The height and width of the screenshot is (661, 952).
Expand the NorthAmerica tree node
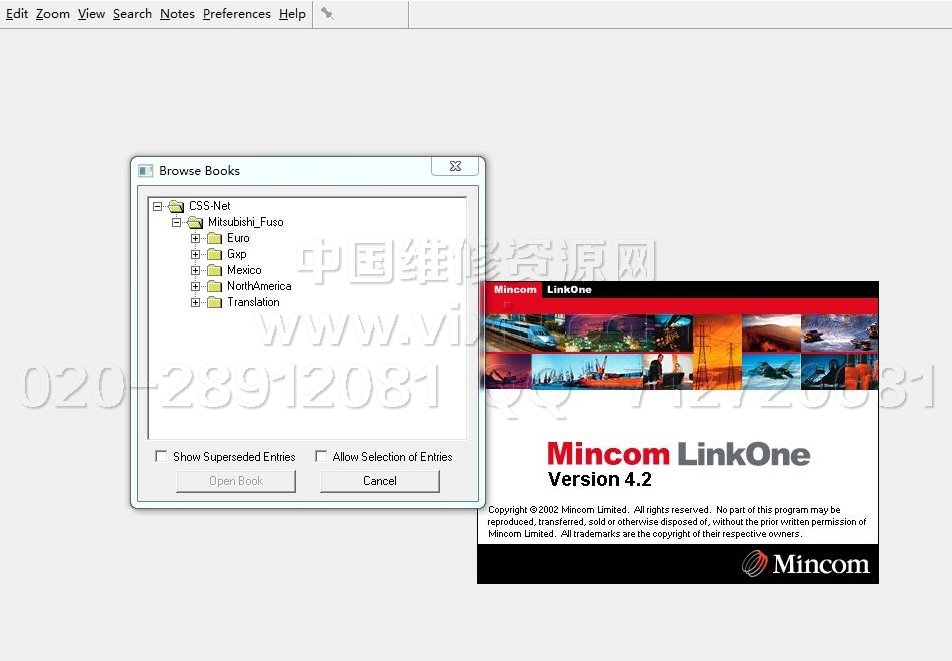click(196, 286)
